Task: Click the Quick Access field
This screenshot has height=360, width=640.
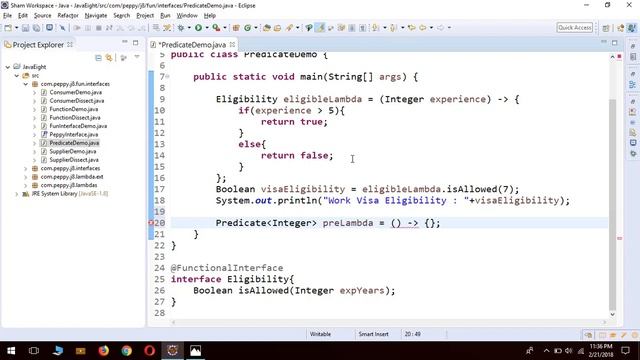Action: coord(574,27)
